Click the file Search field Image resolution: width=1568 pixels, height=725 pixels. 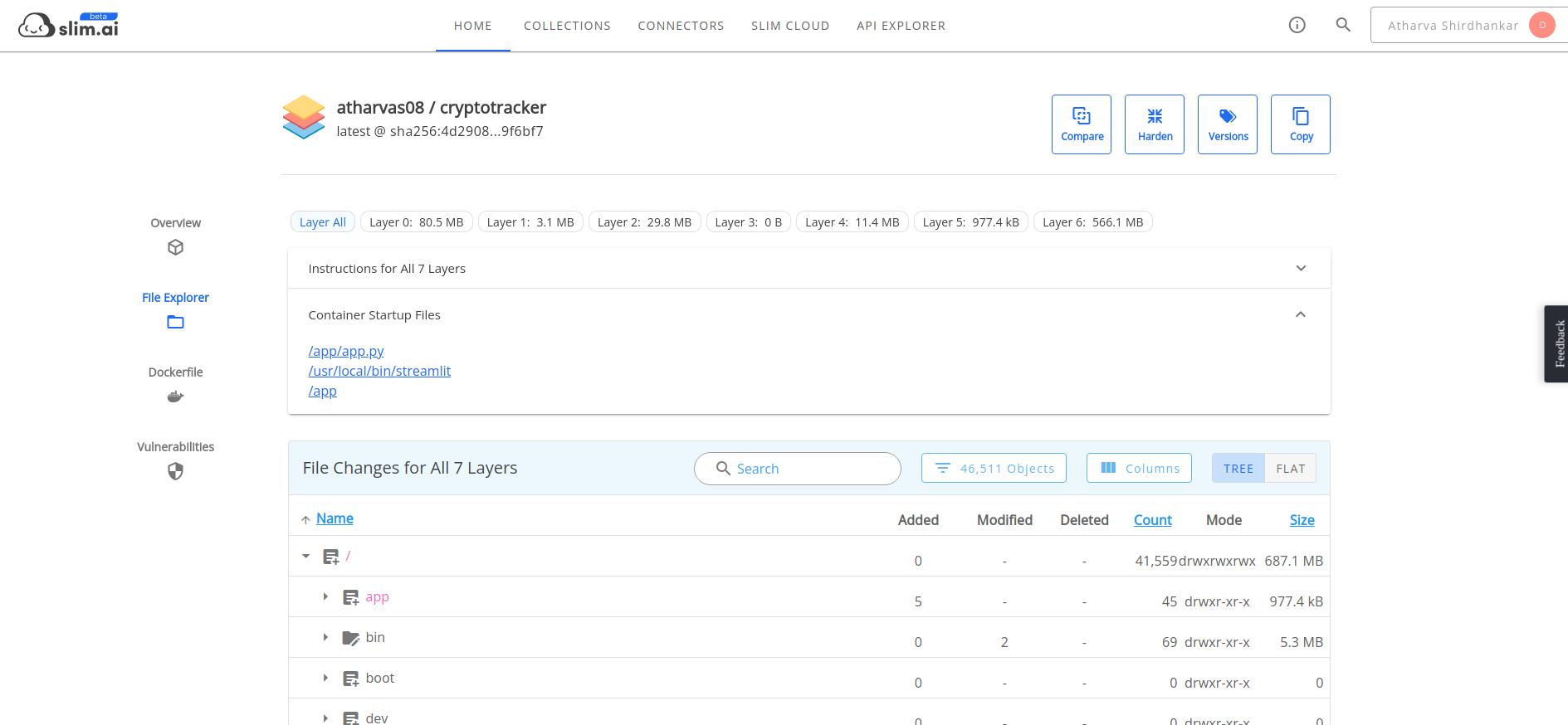[x=798, y=469]
